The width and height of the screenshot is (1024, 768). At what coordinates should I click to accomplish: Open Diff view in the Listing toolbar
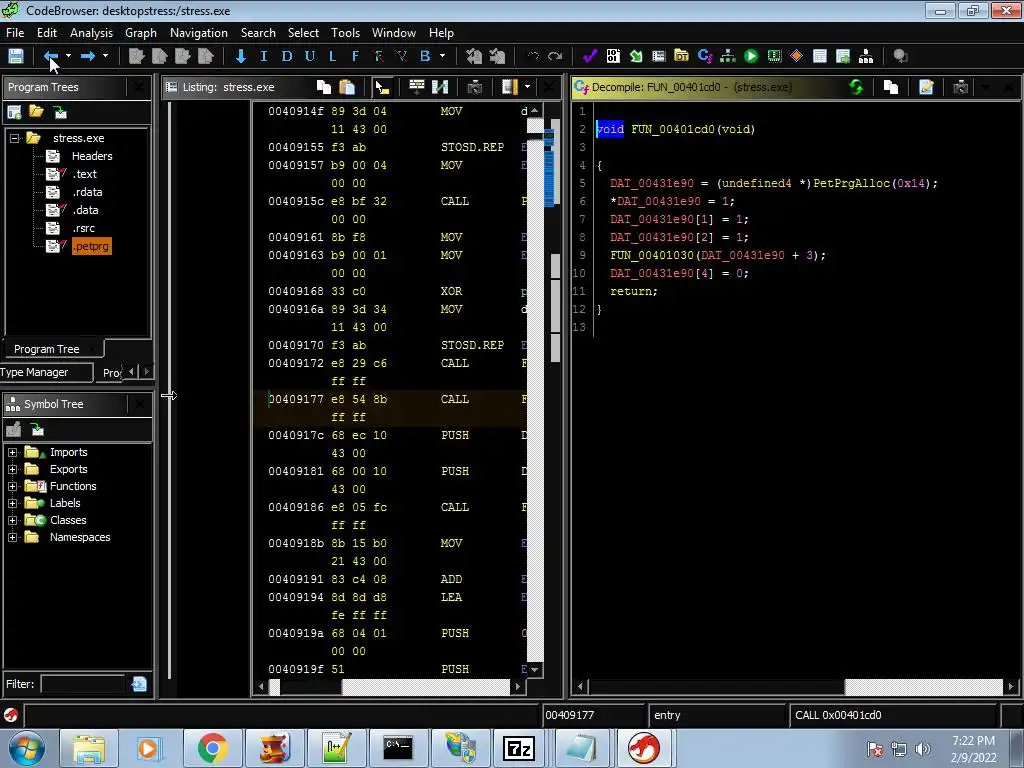[x=440, y=87]
